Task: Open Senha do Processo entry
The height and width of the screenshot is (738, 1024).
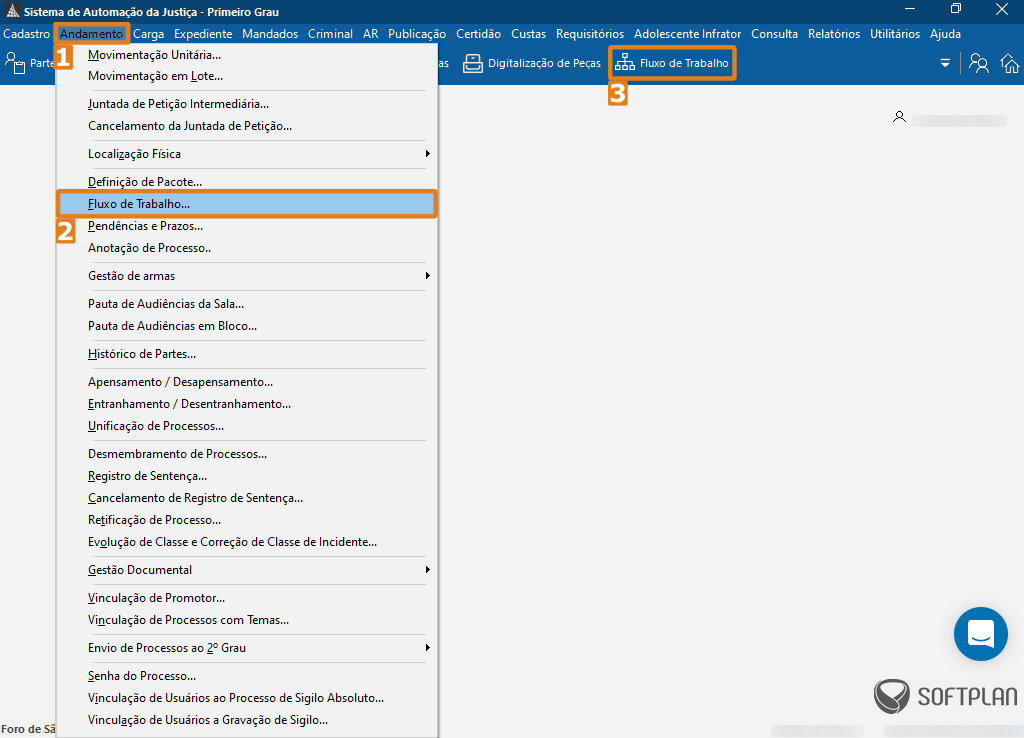Action: coord(247,676)
